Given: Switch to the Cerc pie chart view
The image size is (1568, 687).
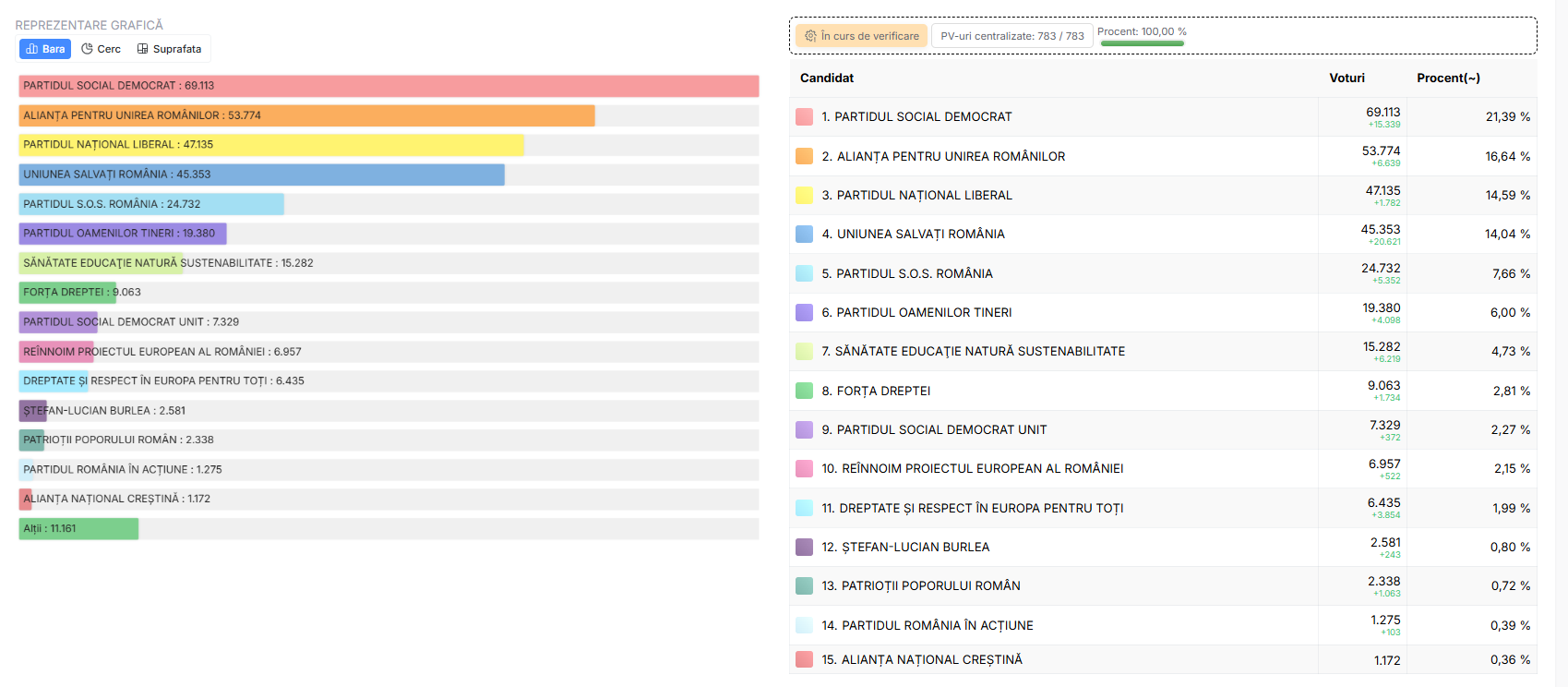Looking at the screenshot, I should (x=101, y=49).
